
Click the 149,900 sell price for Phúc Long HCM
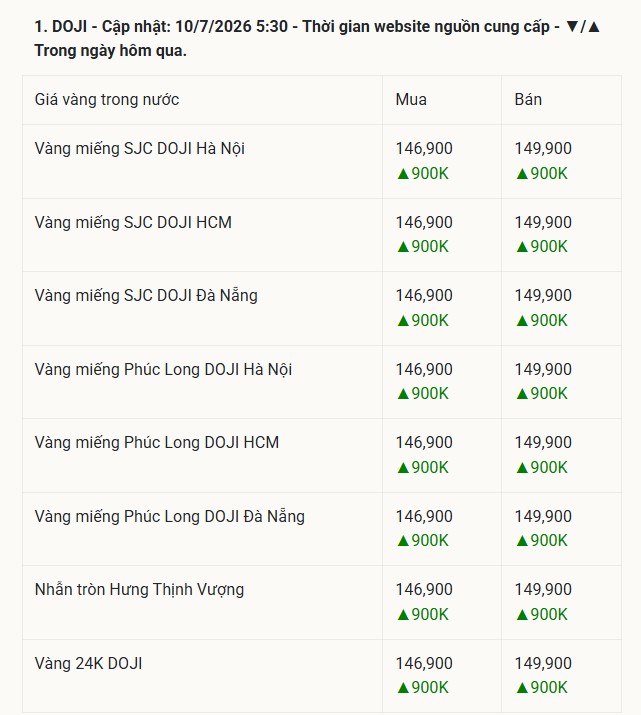(x=543, y=442)
